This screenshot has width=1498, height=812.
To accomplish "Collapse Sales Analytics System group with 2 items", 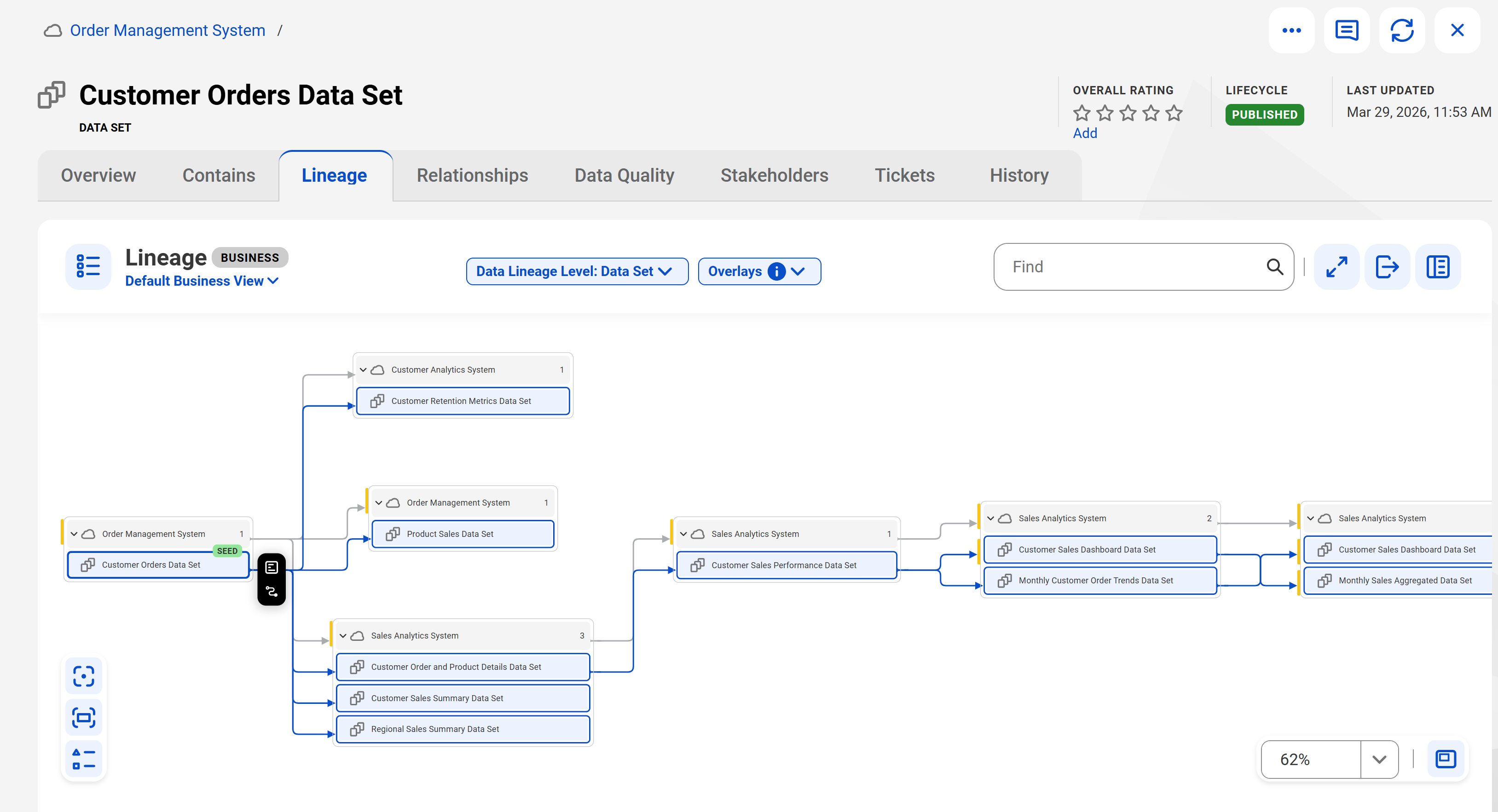I will point(990,518).
